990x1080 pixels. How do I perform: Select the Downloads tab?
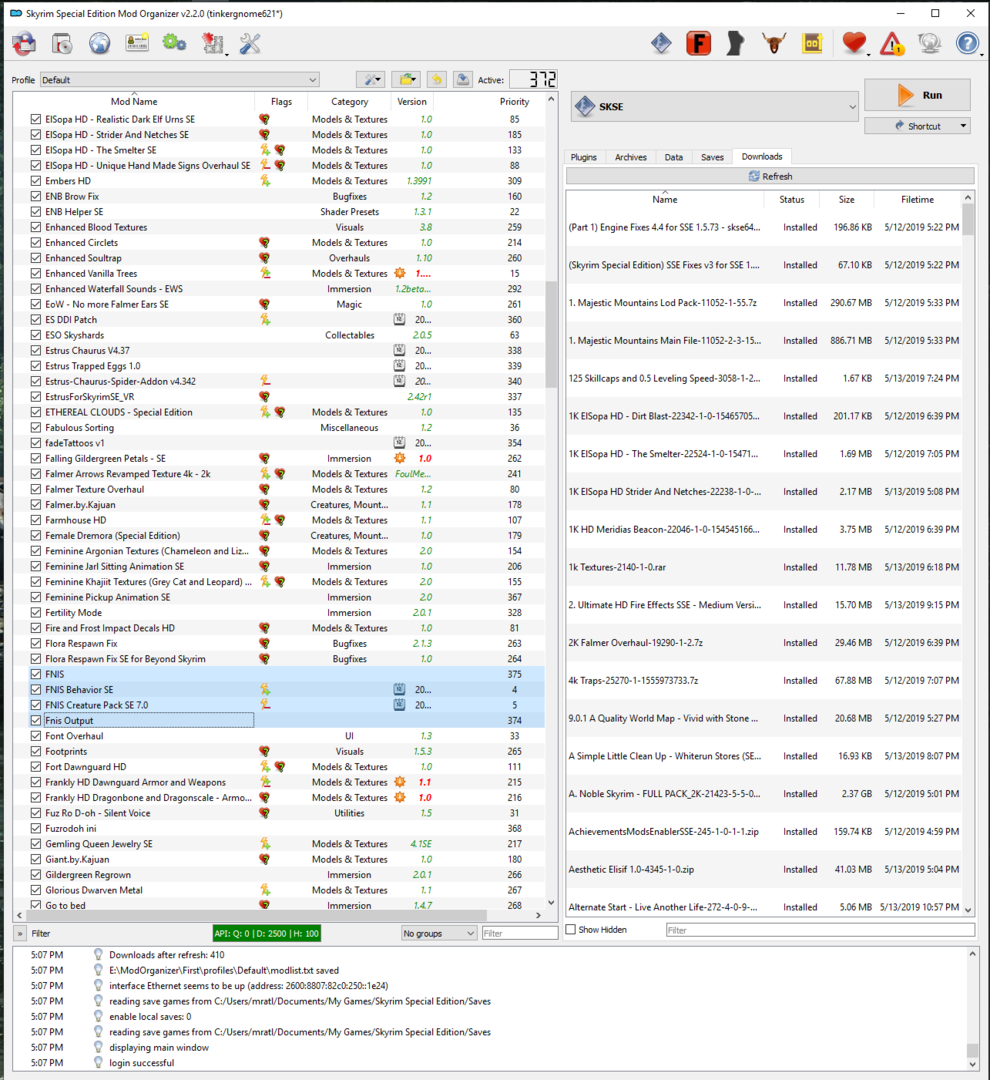[x=761, y=156]
